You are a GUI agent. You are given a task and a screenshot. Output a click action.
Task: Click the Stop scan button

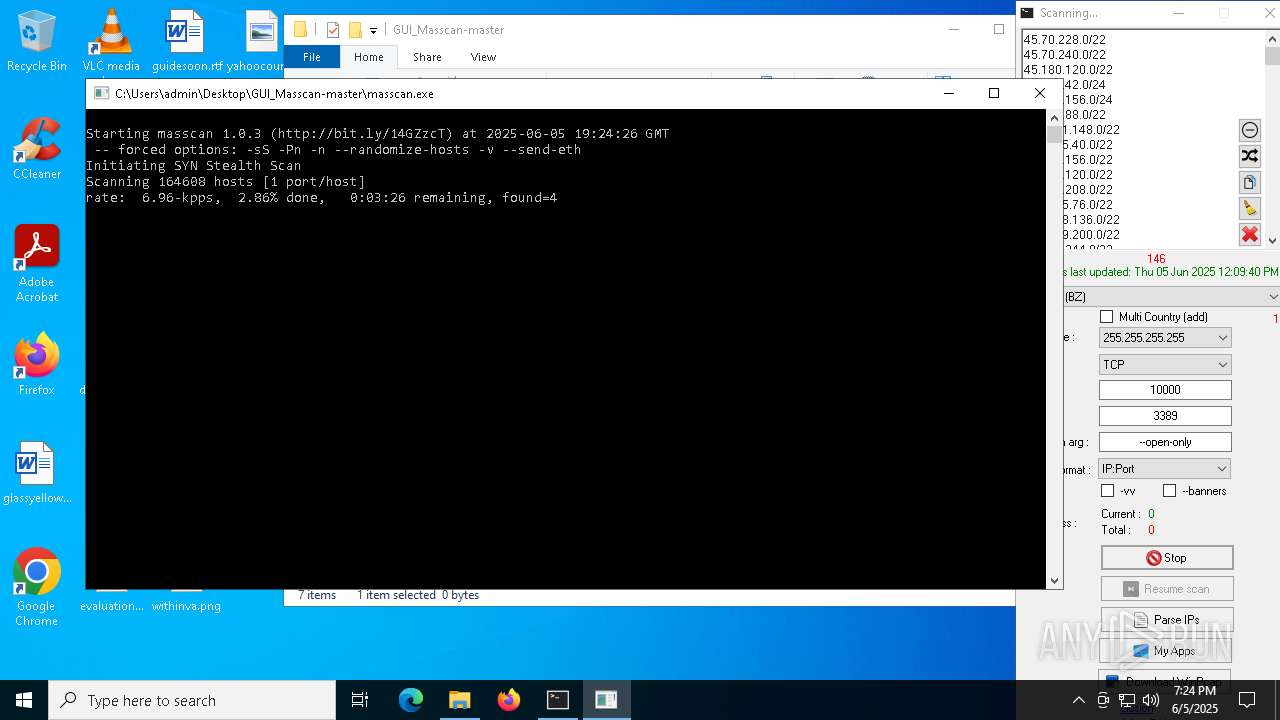coord(1167,558)
